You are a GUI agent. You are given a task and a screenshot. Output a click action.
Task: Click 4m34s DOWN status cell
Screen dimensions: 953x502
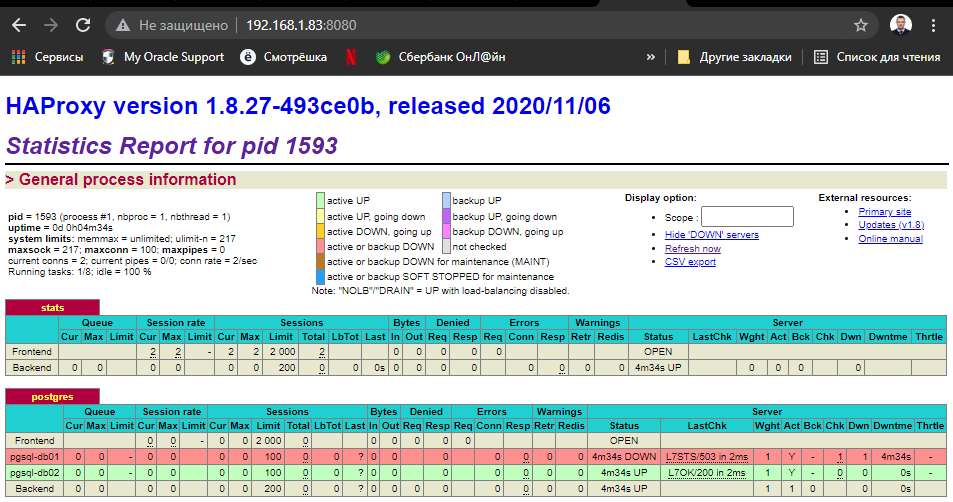click(x=624, y=457)
